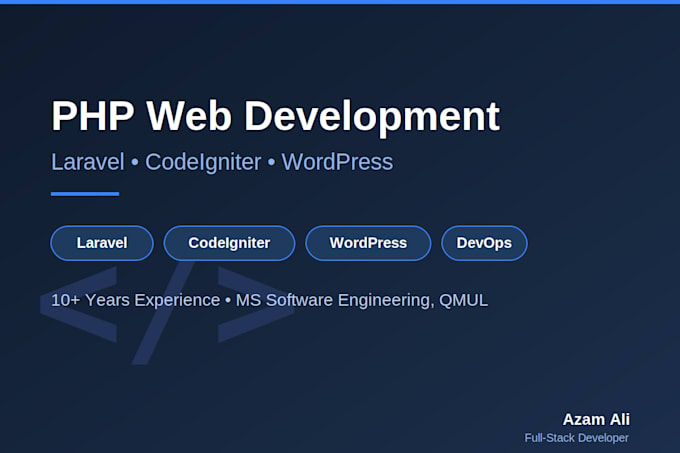Click the DevOps pill tag
This screenshot has height=453, width=680.
coord(484,243)
